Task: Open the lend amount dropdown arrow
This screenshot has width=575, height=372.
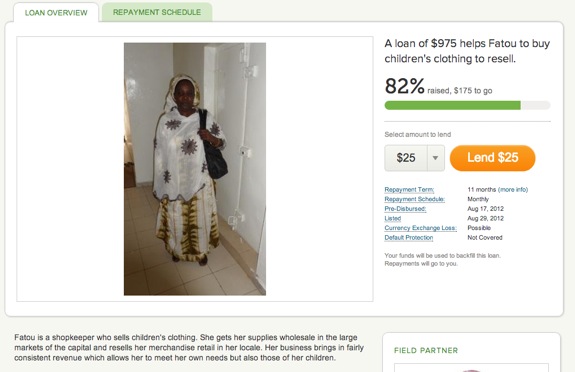Action: point(436,158)
